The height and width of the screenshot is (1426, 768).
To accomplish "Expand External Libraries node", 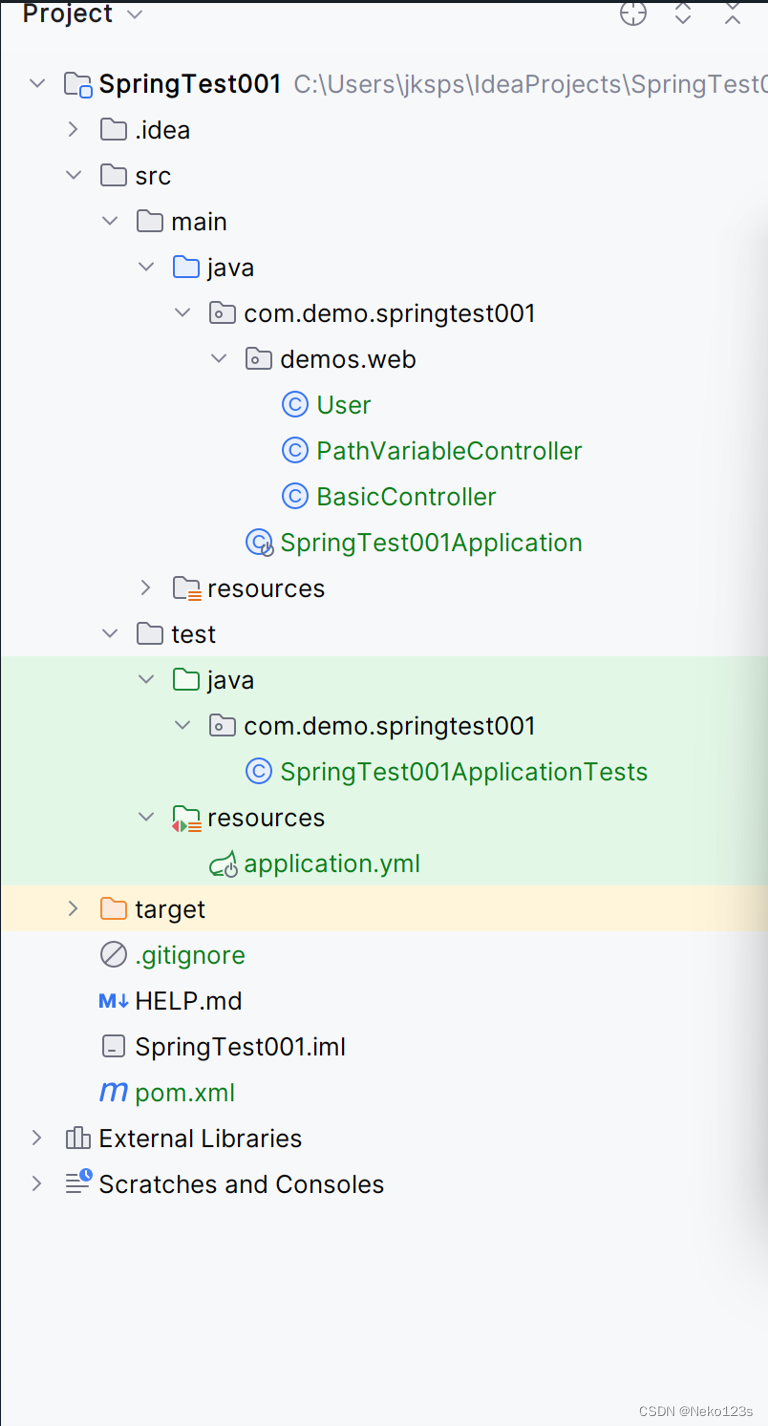I will pos(37,1138).
